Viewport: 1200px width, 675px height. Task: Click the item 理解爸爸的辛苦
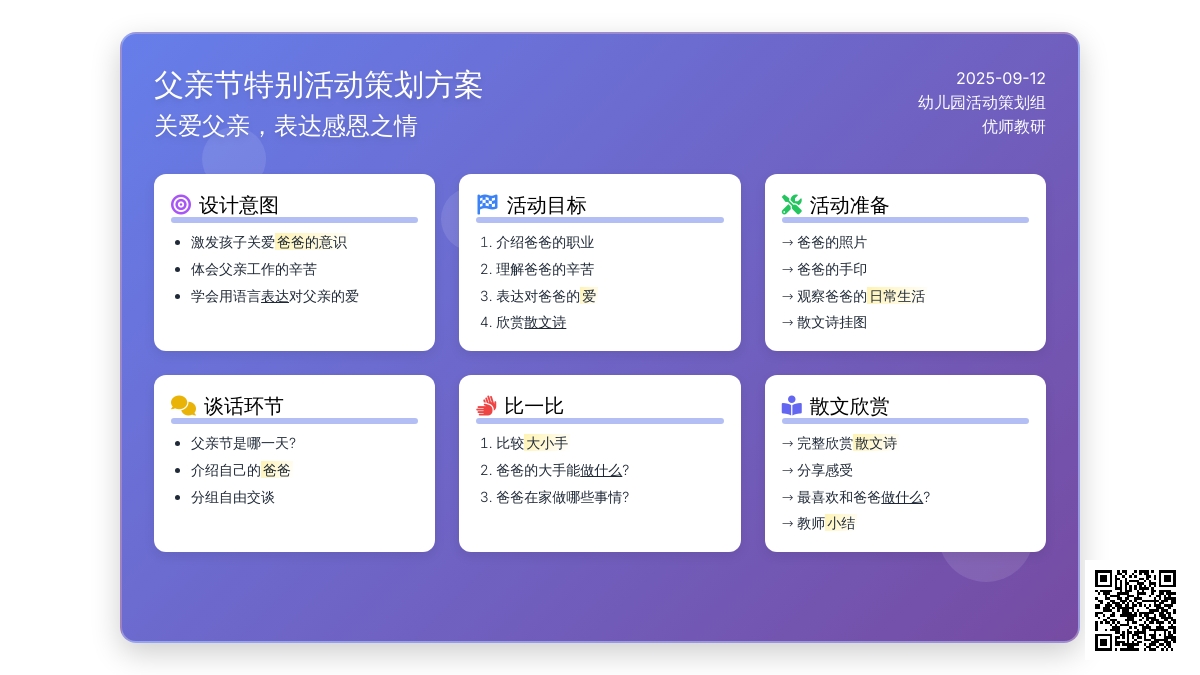pyautogui.click(x=545, y=269)
